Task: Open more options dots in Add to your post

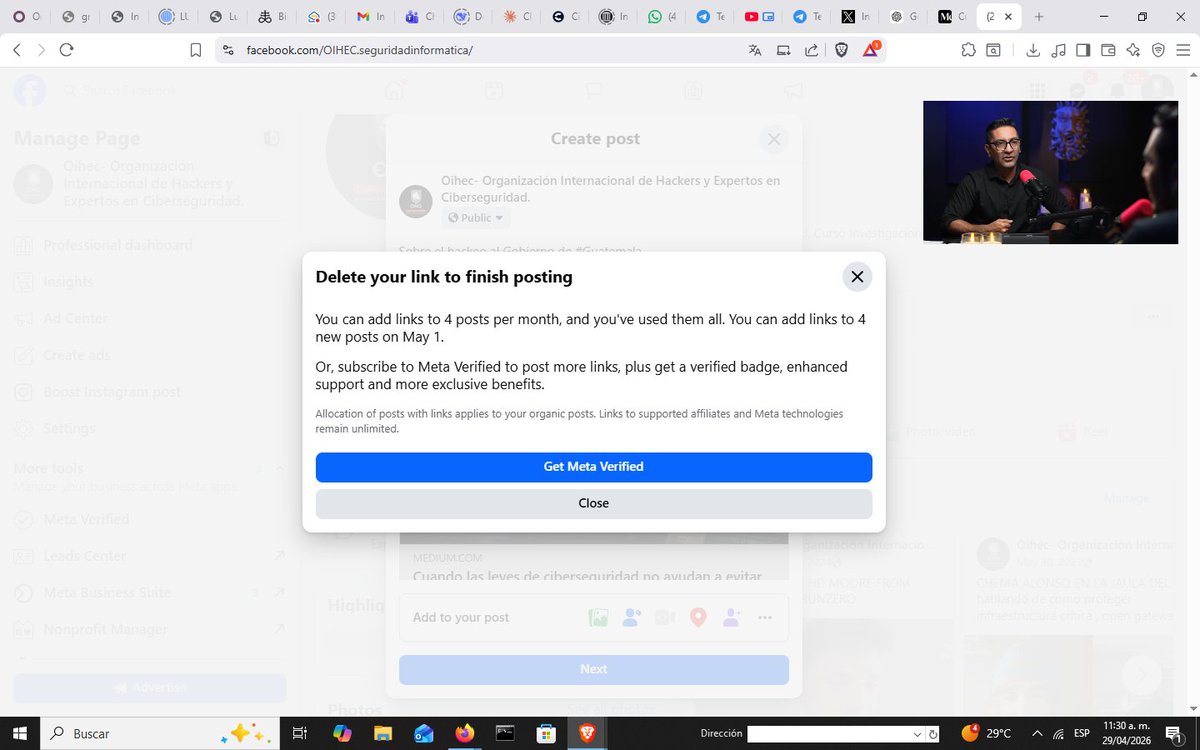Action: pos(765,618)
